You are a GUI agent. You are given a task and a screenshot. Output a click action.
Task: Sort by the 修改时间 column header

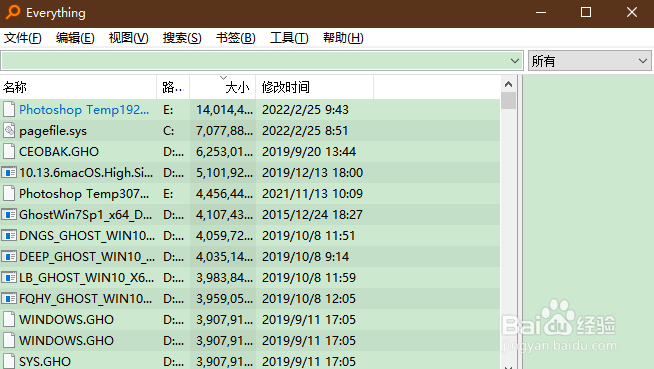coord(314,87)
